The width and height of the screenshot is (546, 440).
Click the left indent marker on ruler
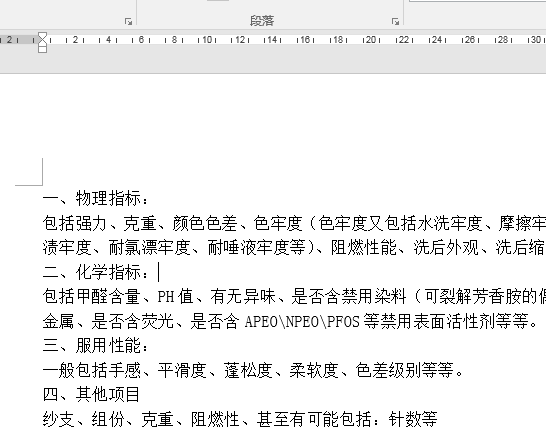click(x=42, y=49)
